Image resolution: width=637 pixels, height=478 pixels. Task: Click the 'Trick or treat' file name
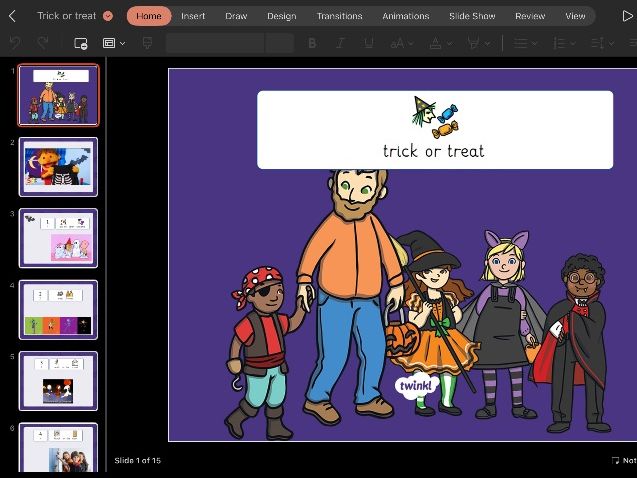point(67,16)
